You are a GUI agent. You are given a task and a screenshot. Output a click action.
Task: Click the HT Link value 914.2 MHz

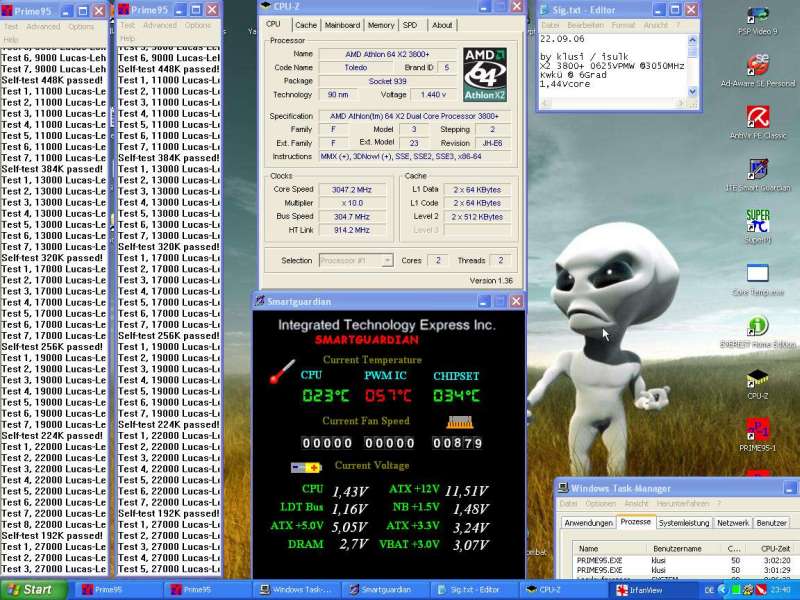(352, 230)
